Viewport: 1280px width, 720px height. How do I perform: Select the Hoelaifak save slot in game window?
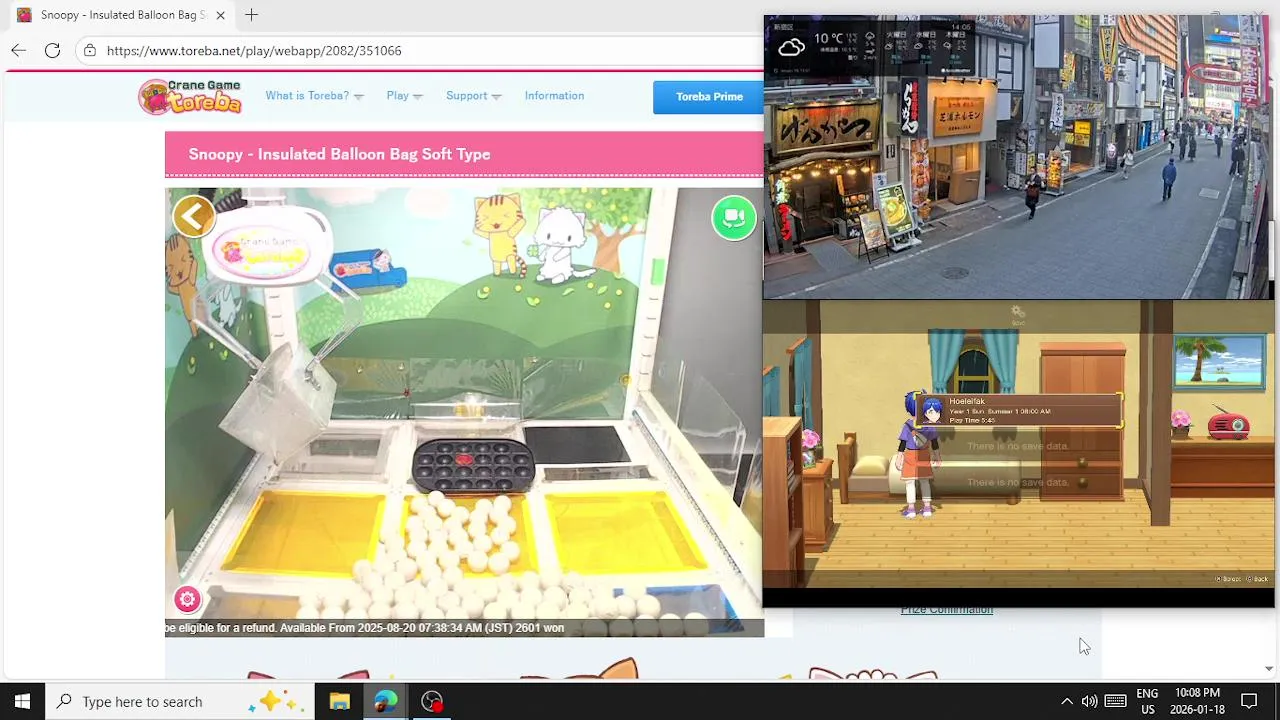(x=1017, y=411)
